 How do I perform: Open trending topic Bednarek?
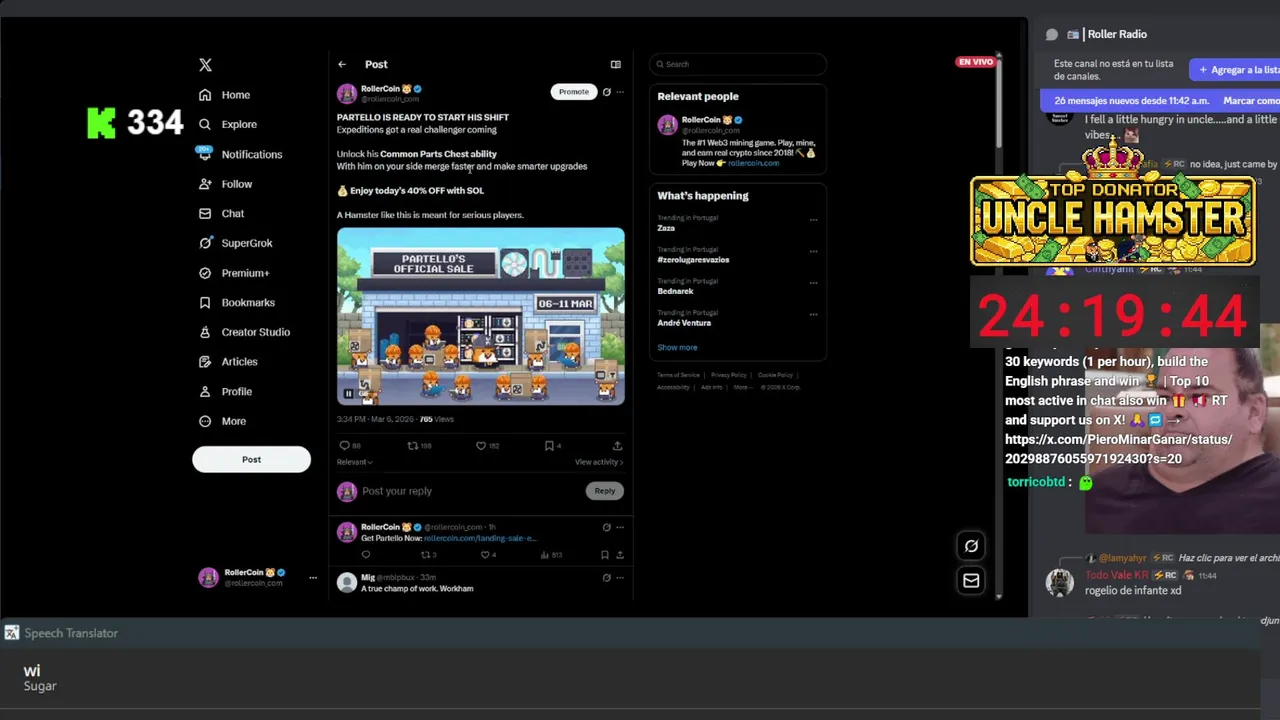coord(675,291)
